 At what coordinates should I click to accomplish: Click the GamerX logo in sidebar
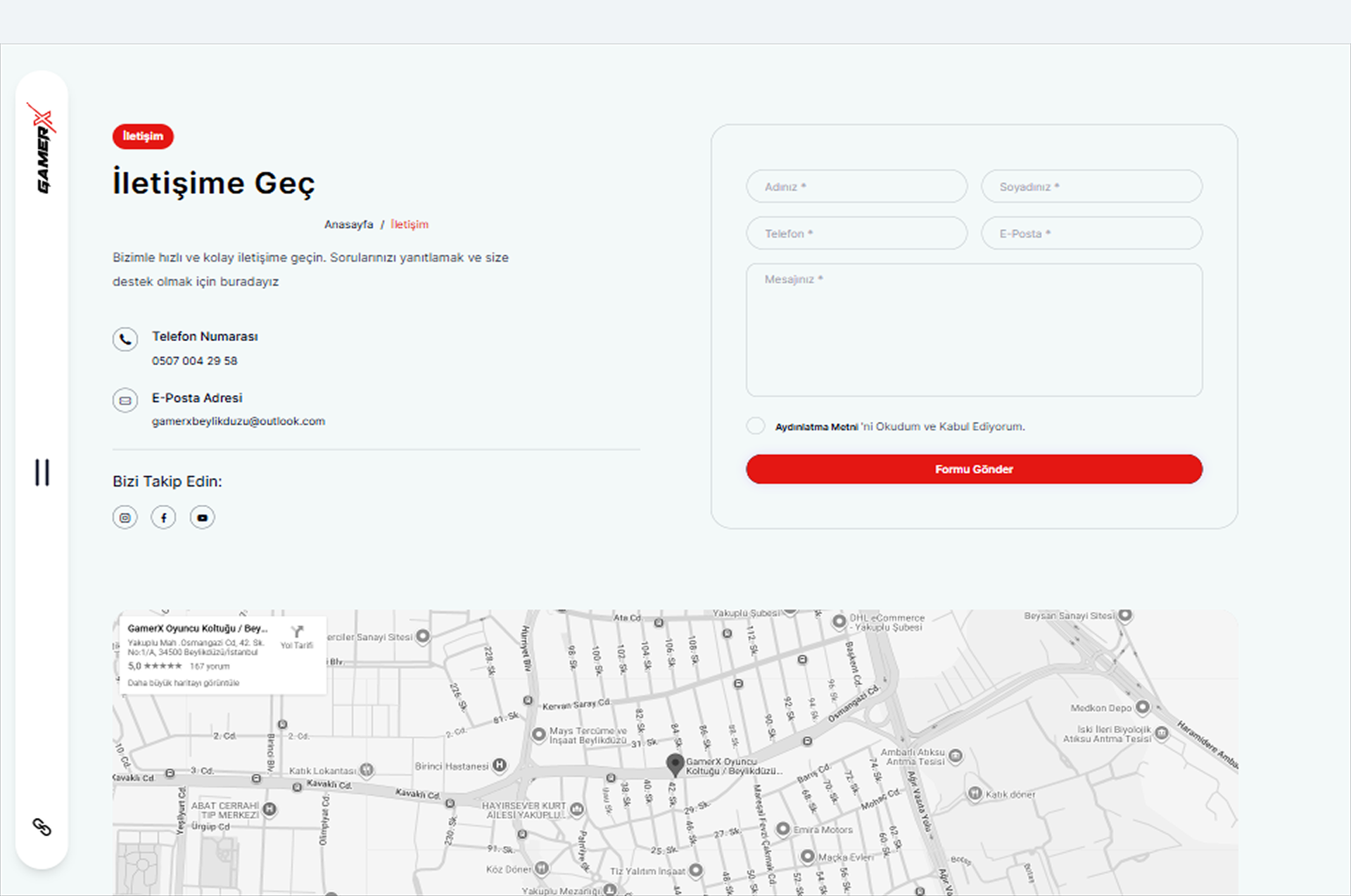pos(42,148)
